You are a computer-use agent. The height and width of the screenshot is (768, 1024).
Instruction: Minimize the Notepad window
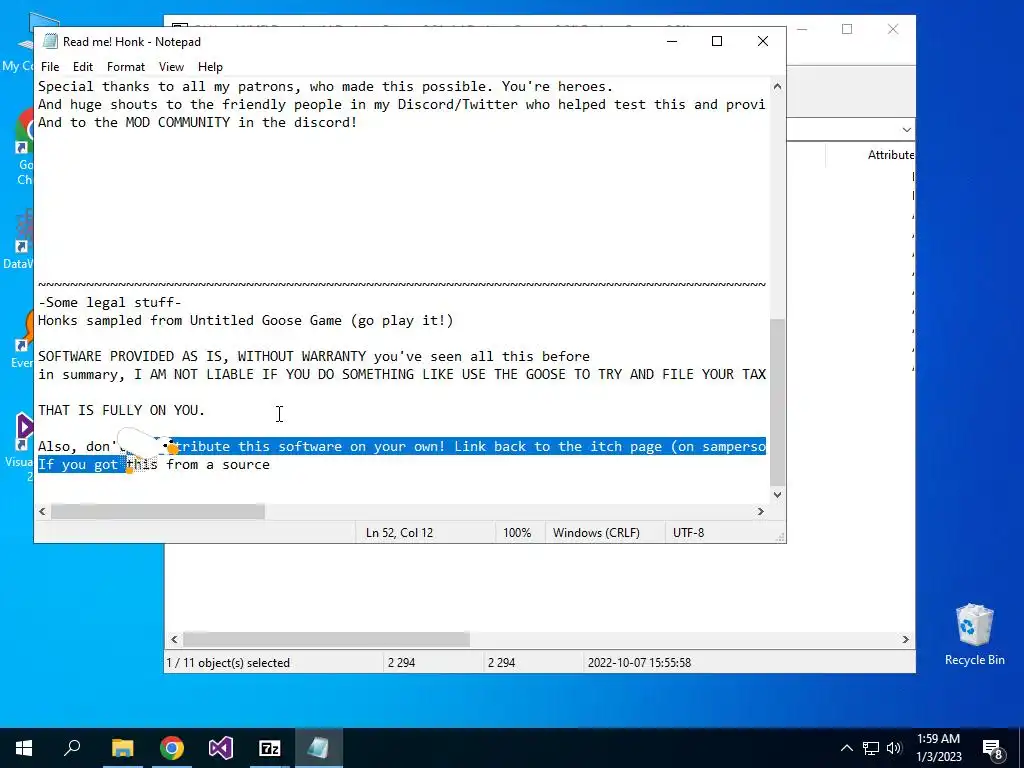pyautogui.click(x=671, y=41)
